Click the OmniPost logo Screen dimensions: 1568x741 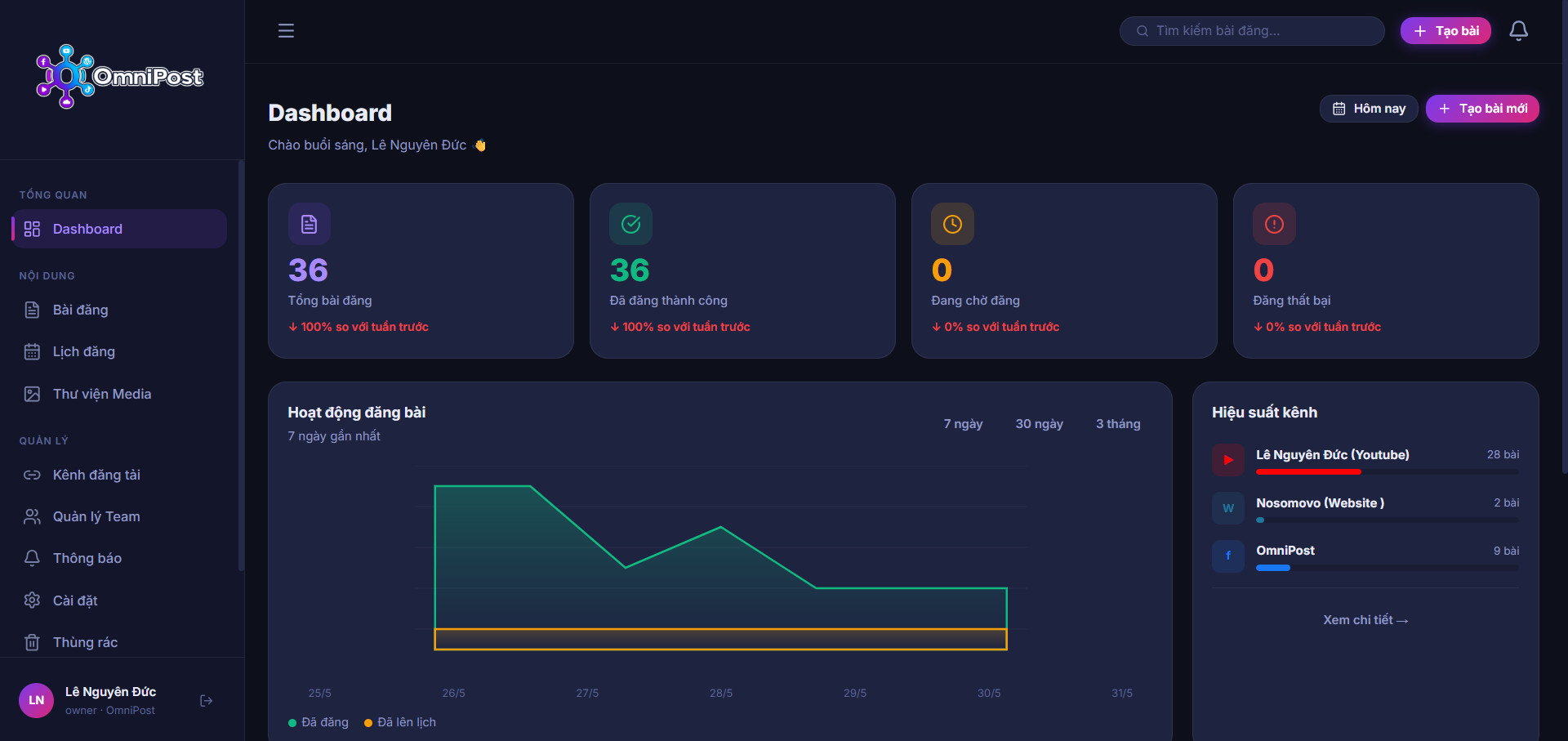[x=120, y=76]
